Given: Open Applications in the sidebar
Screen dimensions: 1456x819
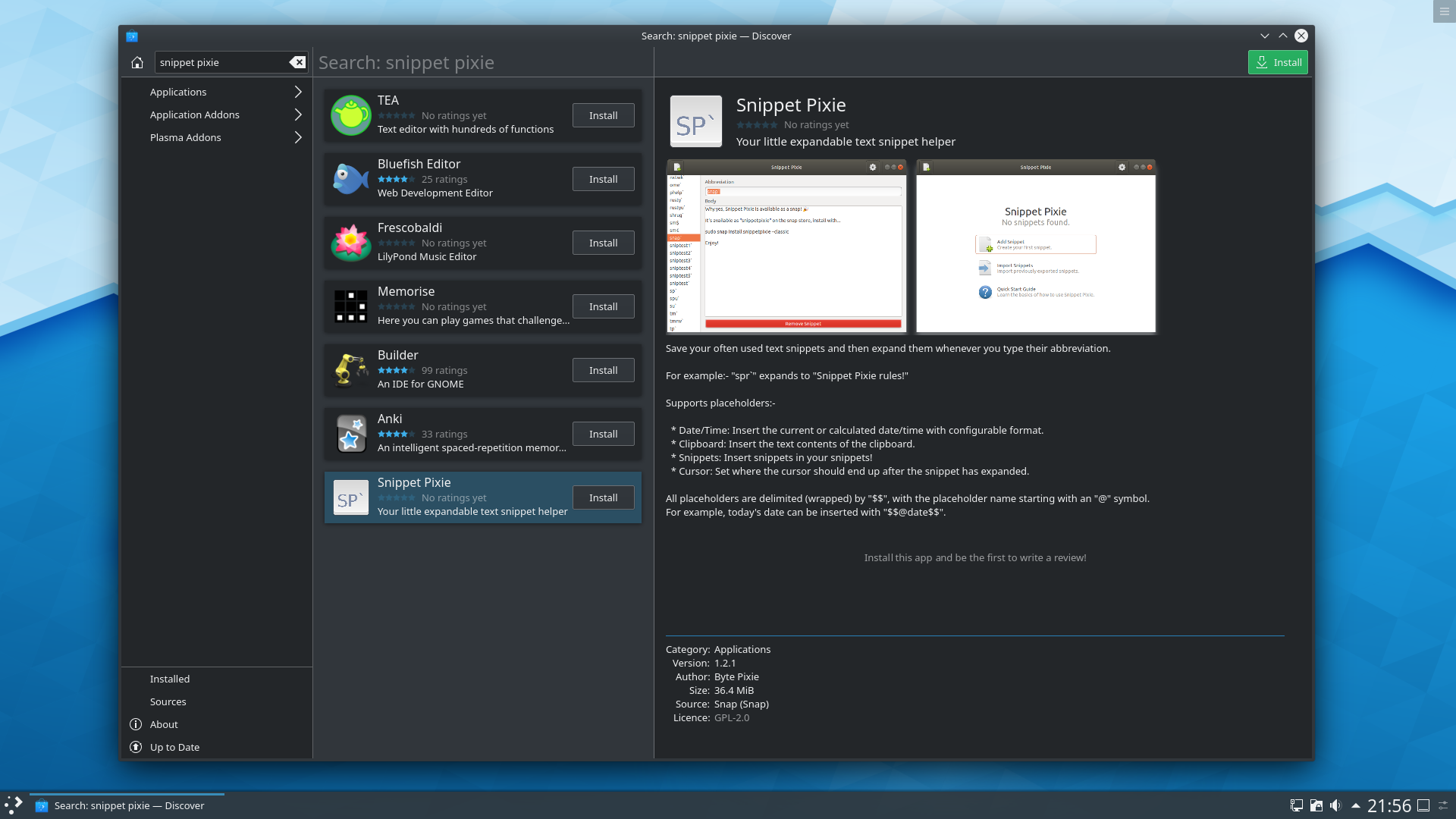Looking at the screenshot, I should pyautogui.click(x=178, y=92).
